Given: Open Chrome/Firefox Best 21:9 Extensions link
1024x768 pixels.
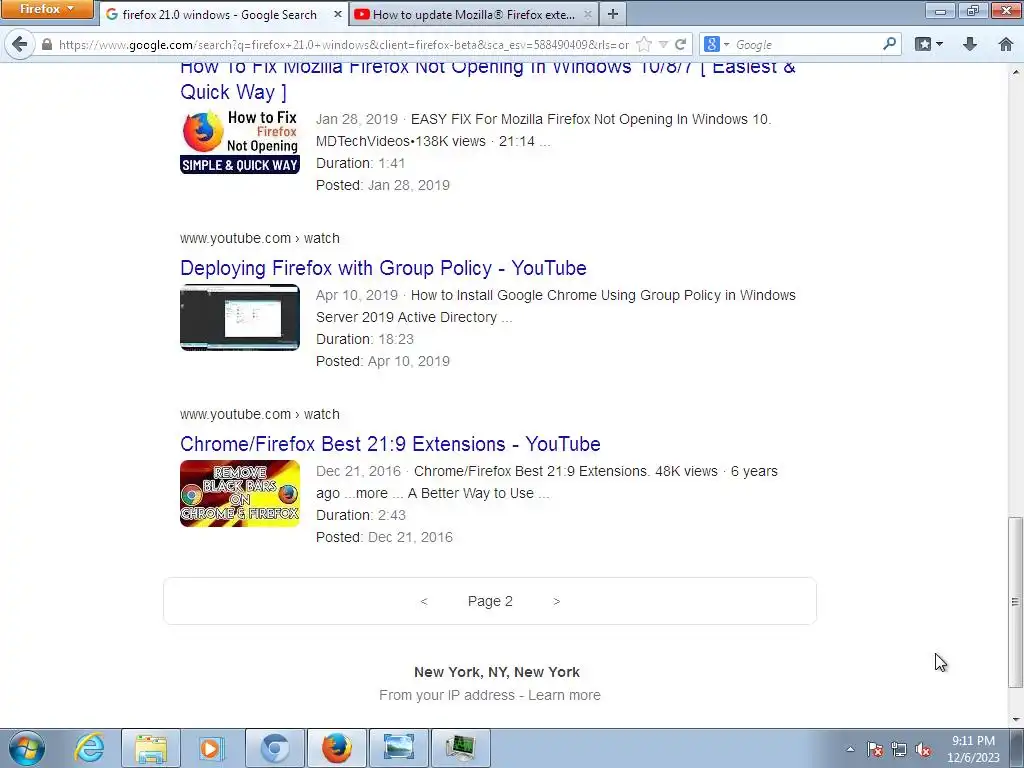Looking at the screenshot, I should [390, 444].
